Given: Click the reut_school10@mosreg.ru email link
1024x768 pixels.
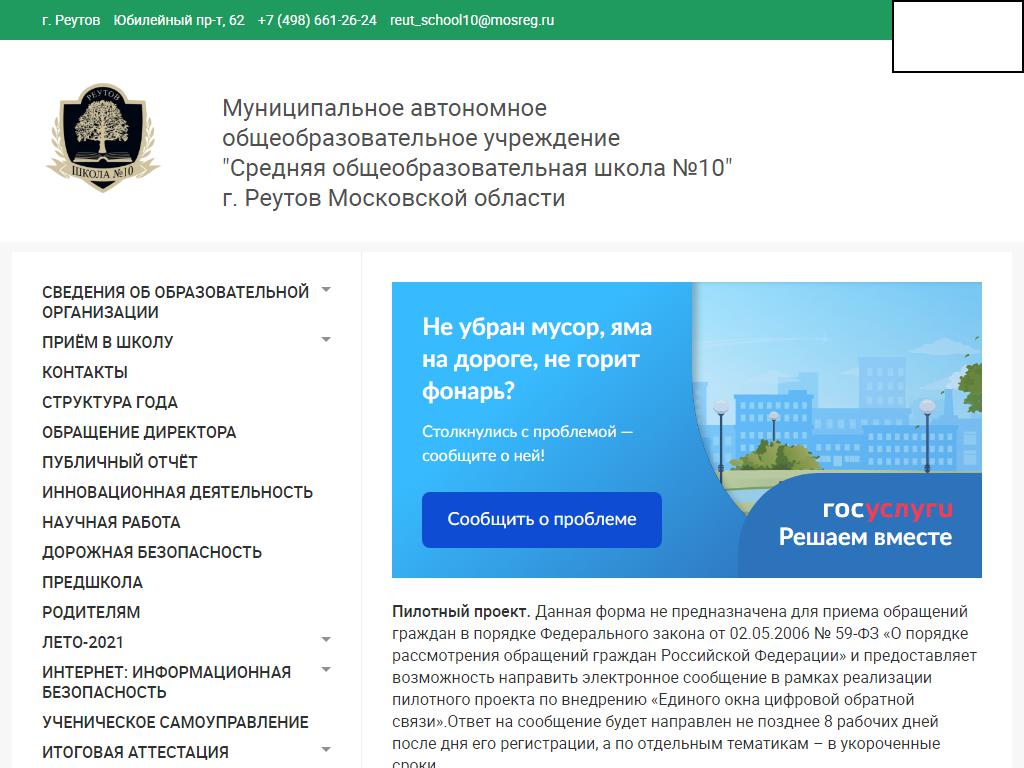Looking at the screenshot, I should coord(472,20).
